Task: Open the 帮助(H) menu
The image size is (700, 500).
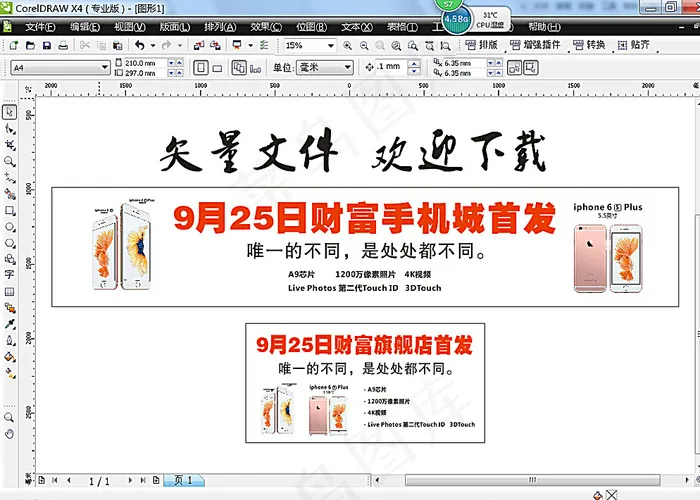Action: tap(544, 27)
